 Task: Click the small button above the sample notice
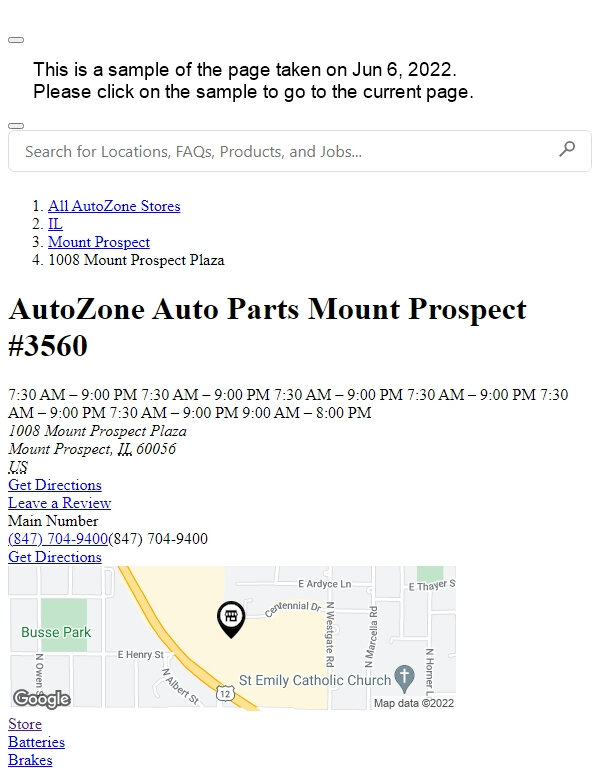point(16,40)
